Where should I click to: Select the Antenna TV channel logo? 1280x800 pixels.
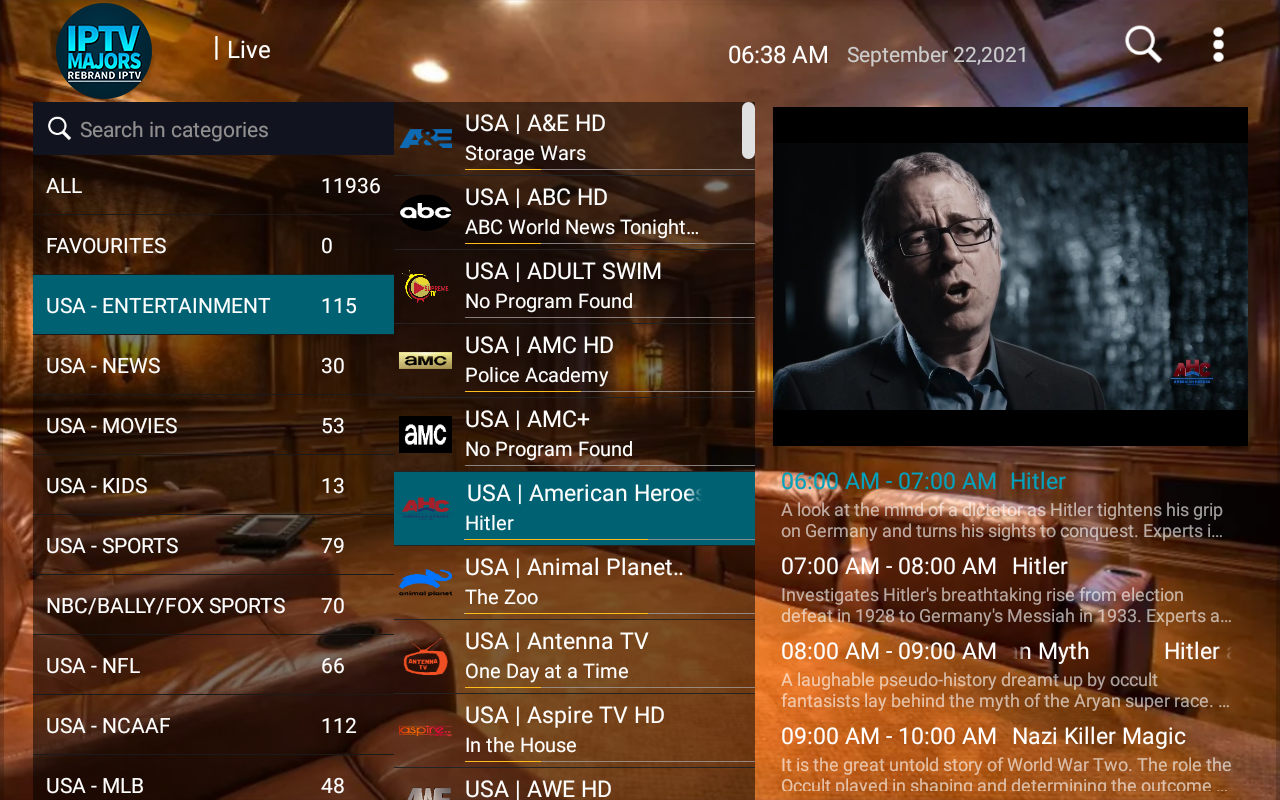tap(426, 656)
